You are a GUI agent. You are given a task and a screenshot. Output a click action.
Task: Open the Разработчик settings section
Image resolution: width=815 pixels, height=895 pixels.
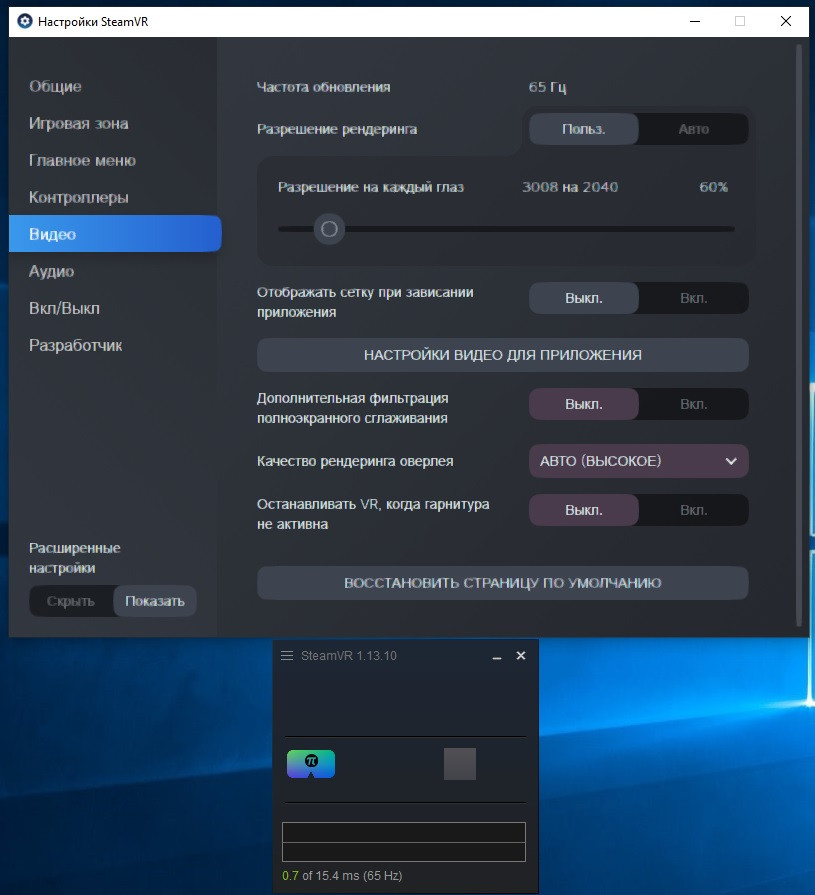pyautogui.click(x=75, y=345)
